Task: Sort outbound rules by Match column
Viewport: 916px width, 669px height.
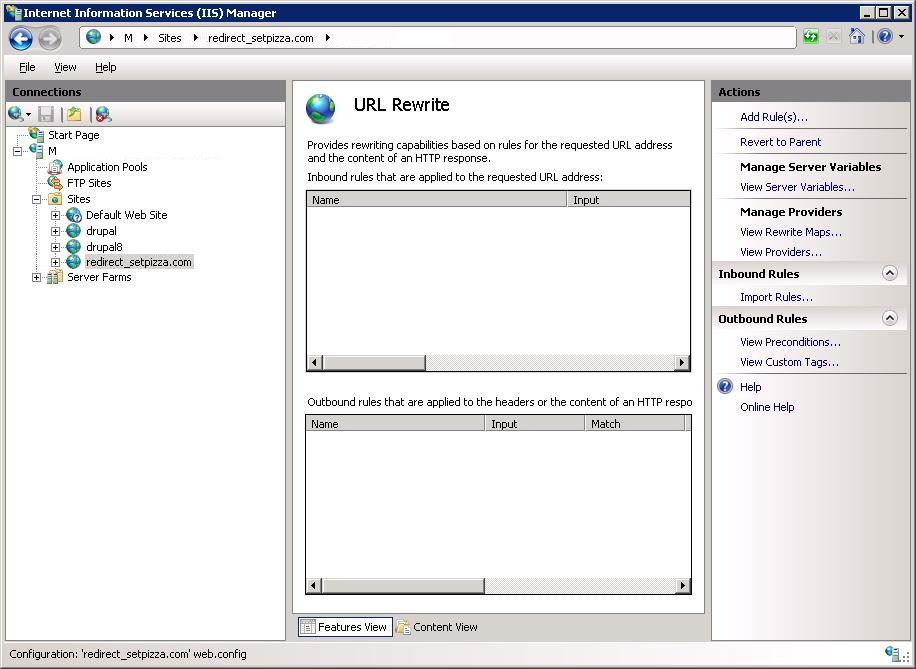Action: click(x=634, y=424)
